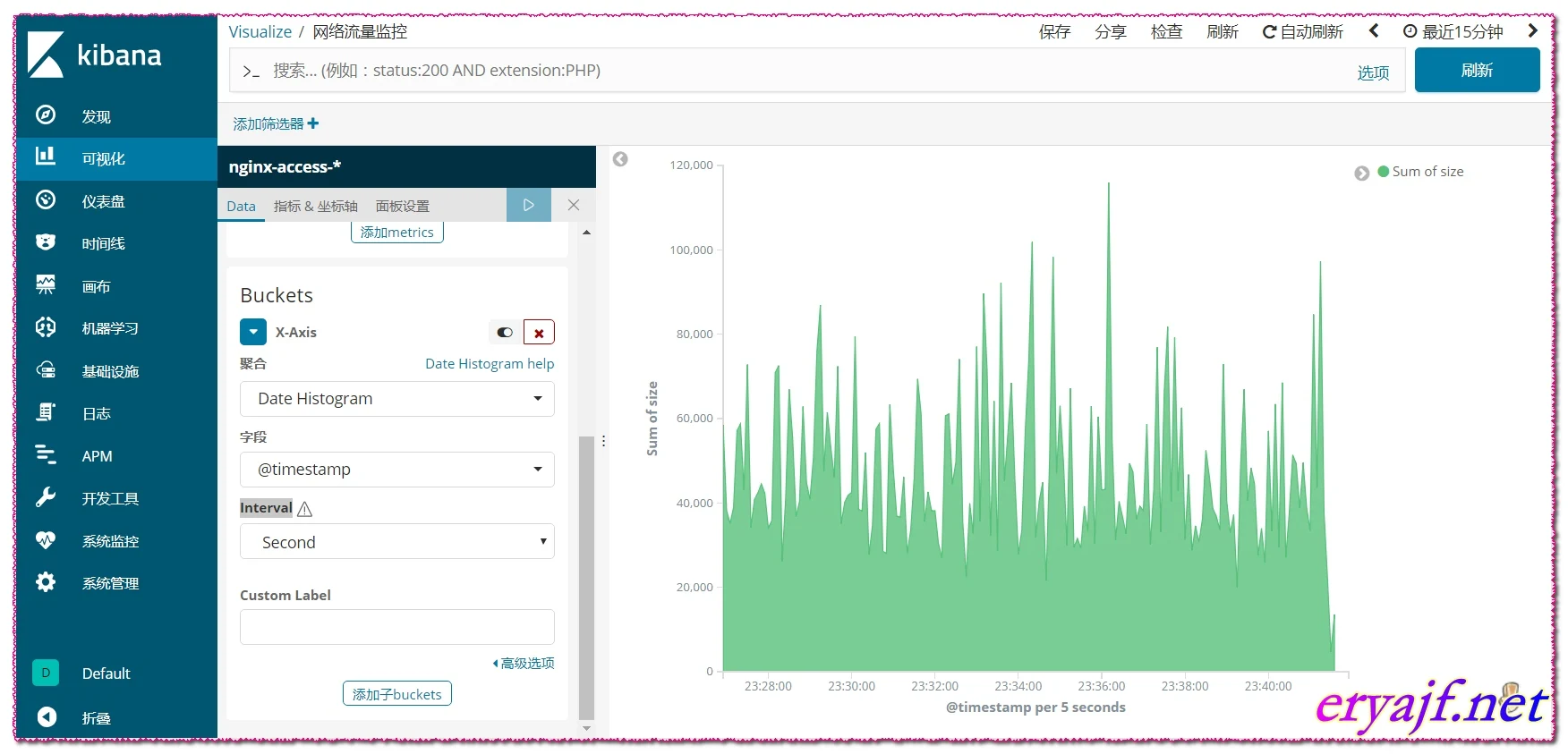Viewport: 1568px width, 754px height.
Task: Open the Kibana home logo
Action: 95,55
